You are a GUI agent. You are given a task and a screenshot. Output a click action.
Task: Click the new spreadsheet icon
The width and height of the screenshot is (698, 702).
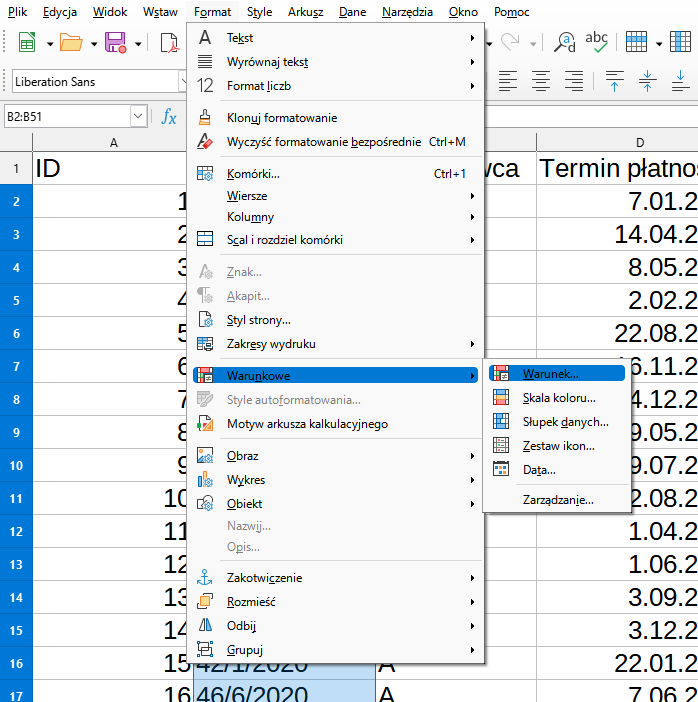(x=27, y=42)
